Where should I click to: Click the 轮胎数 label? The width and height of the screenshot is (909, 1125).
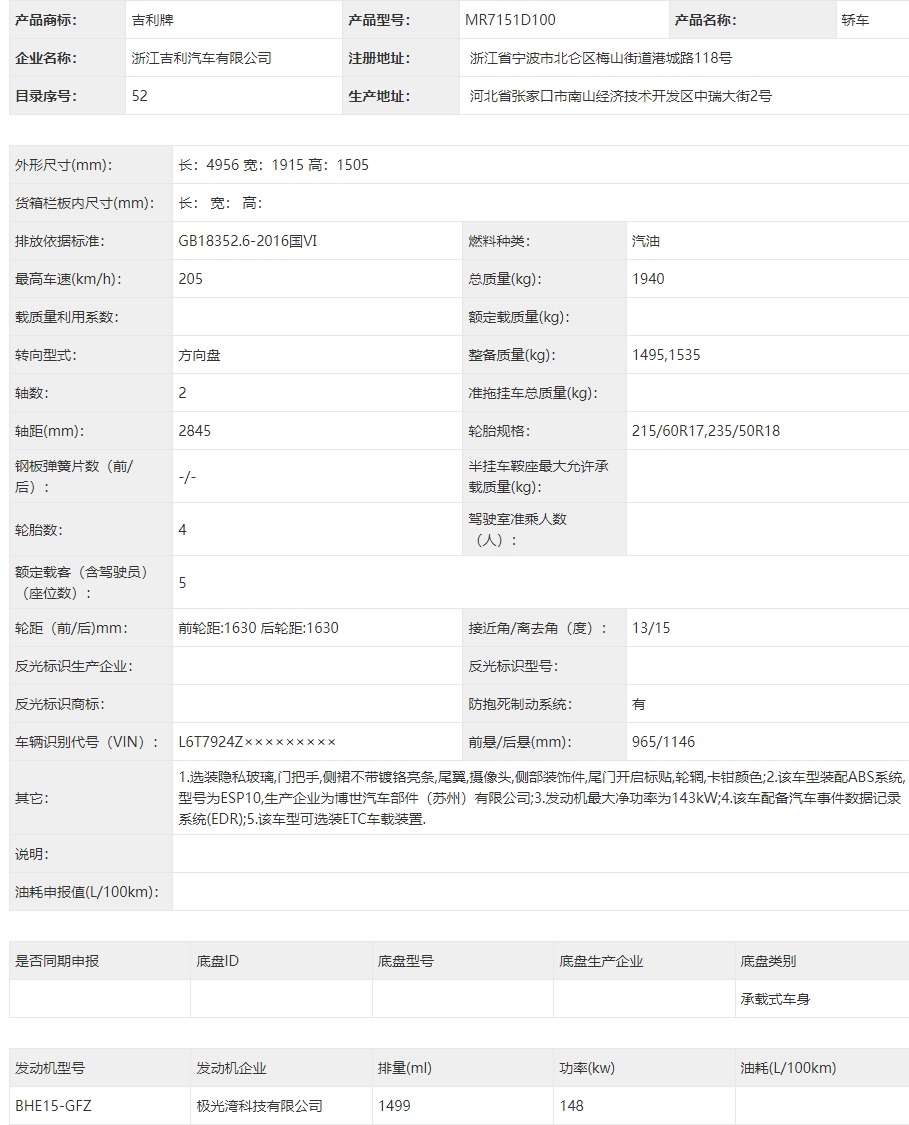(39, 530)
